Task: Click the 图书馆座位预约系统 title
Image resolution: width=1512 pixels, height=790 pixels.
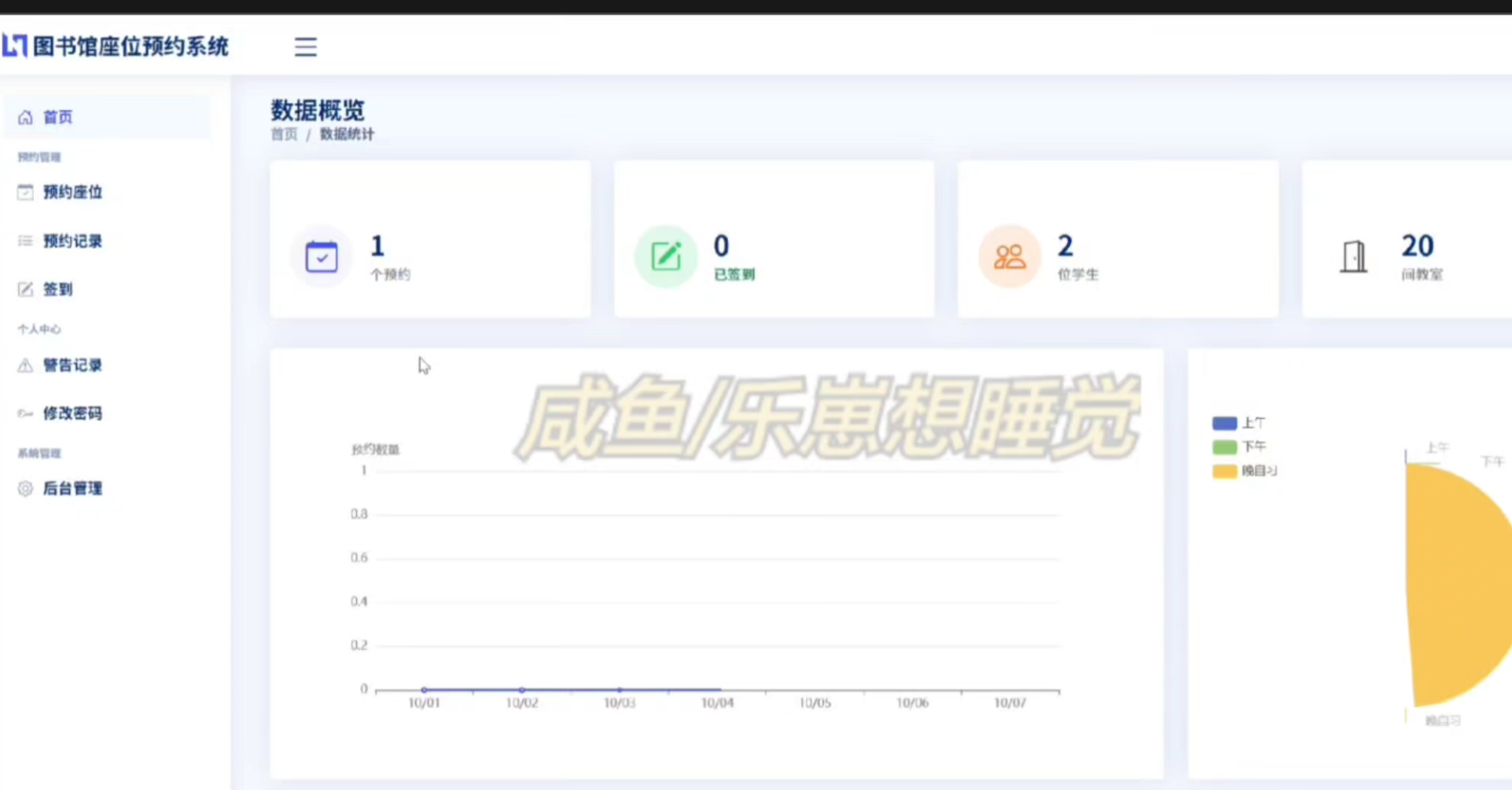Action: pyautogui.click(x=131, y=46)
